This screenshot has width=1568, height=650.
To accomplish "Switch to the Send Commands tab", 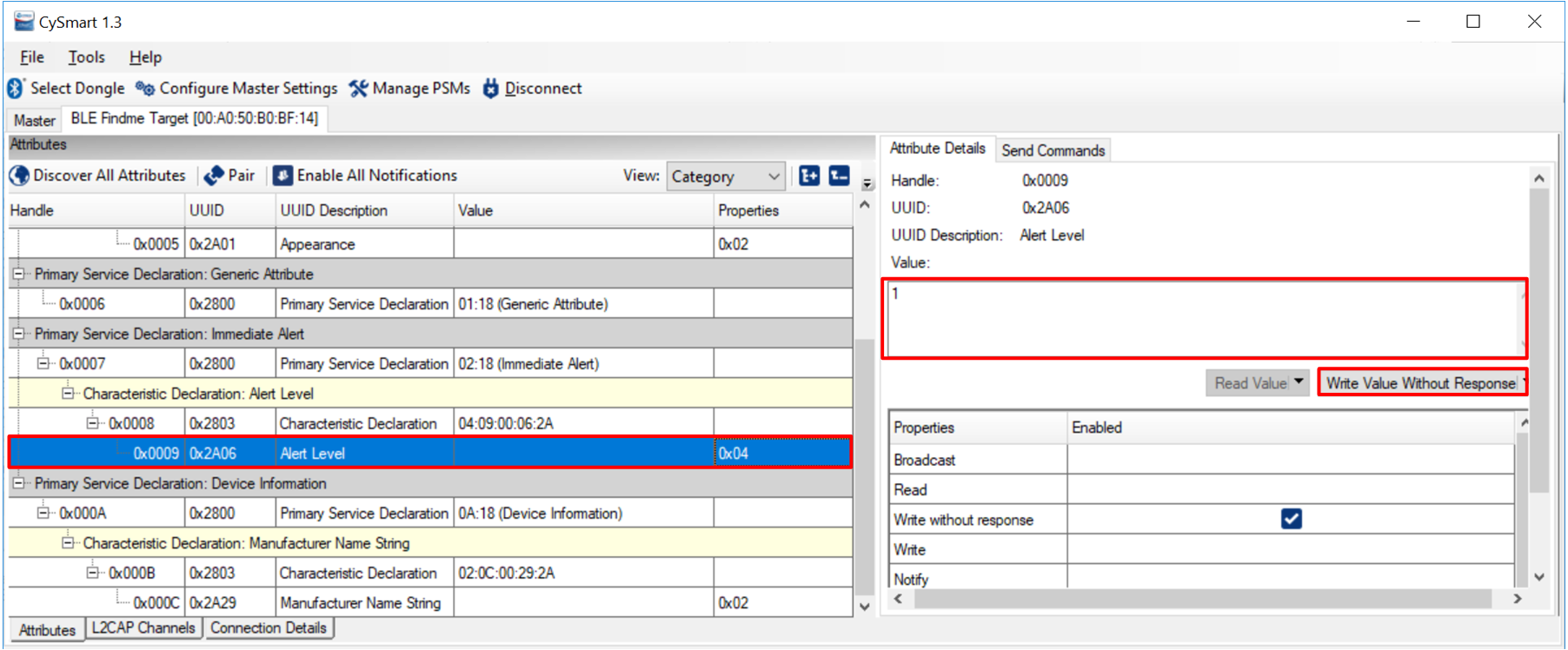I will point(1053,150).
